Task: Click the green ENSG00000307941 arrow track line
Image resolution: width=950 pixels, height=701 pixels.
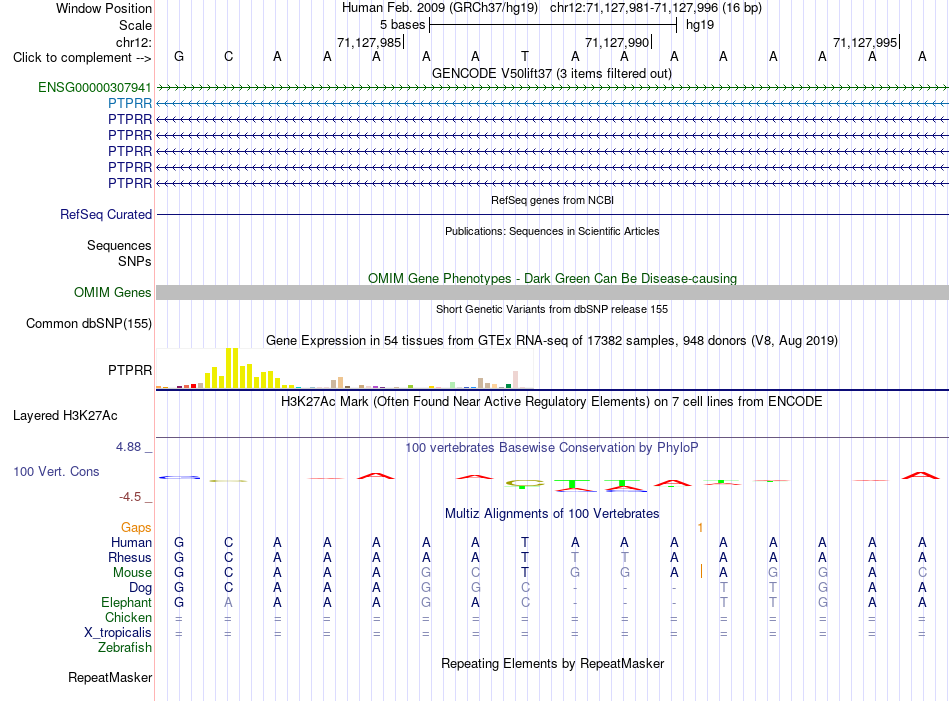Action: 552,88
